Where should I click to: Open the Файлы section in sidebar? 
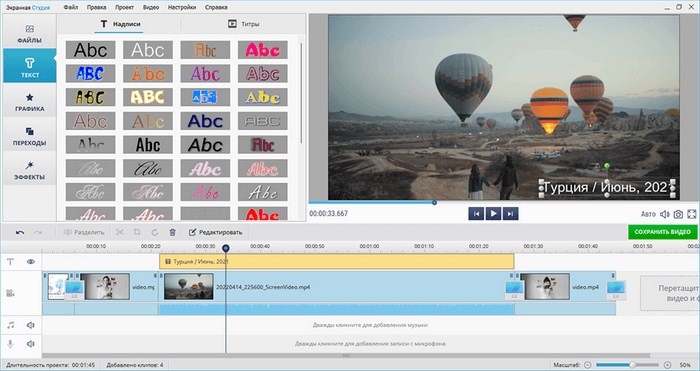[29, 33]
